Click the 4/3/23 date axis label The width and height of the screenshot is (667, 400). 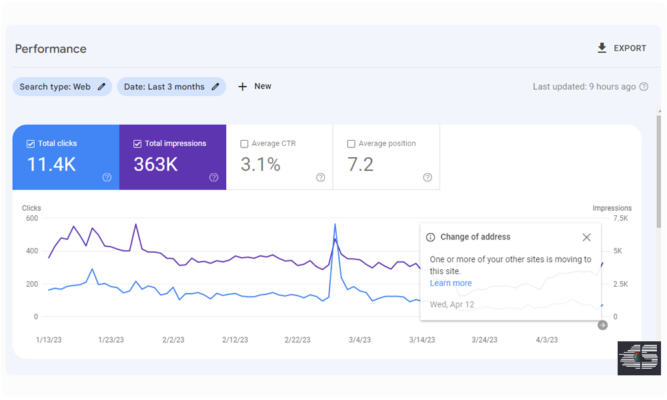coord(547,340)
